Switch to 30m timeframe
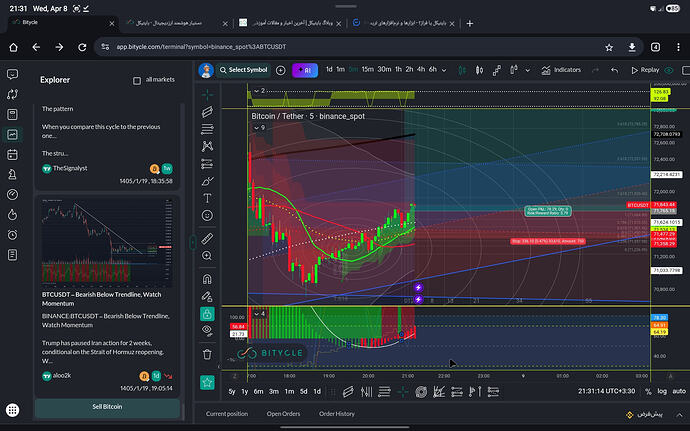Viewport: 690px width, 431px height. (384, 70)
